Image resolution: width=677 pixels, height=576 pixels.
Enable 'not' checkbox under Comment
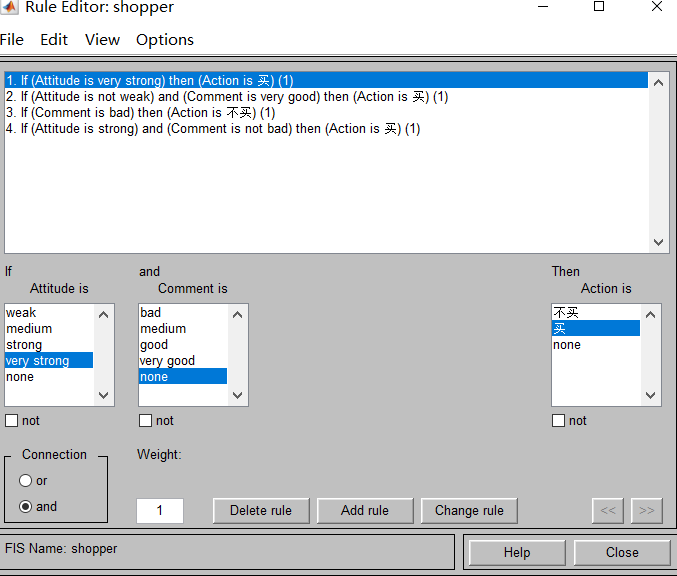(x=146, y=421)
